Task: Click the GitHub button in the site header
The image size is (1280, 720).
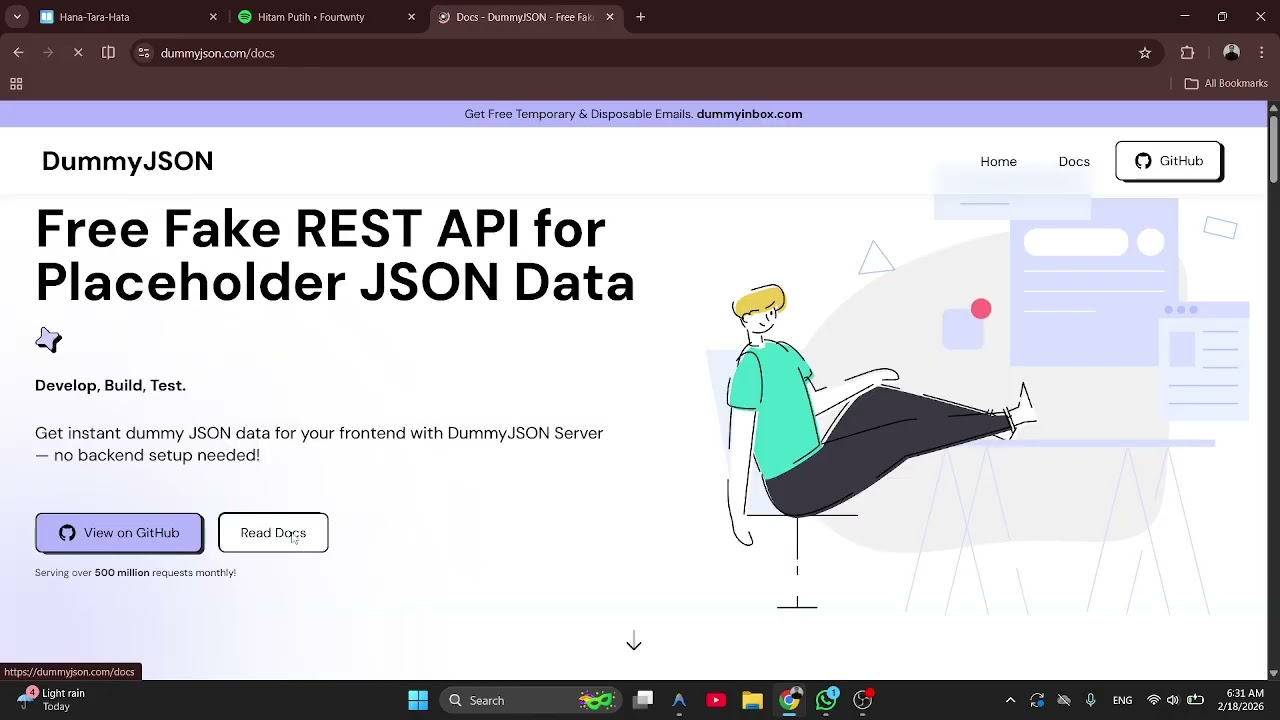Action: (x=1168, y=161)
